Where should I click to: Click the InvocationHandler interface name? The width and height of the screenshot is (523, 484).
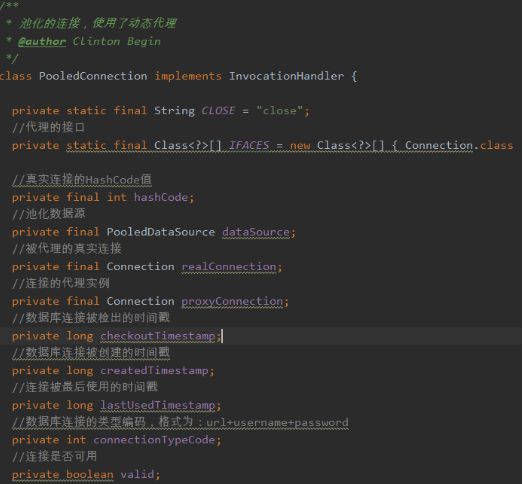tap(286, 76)
